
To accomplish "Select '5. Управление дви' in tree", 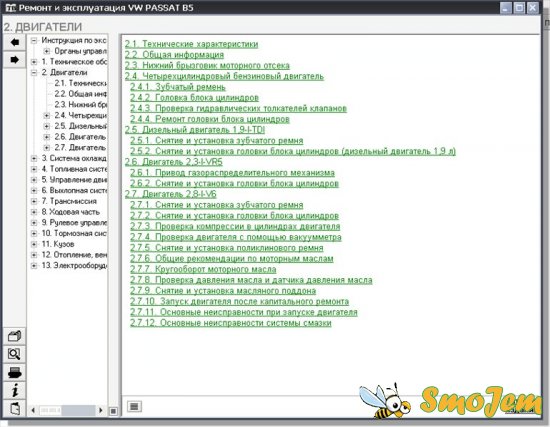I will point(74,180).
